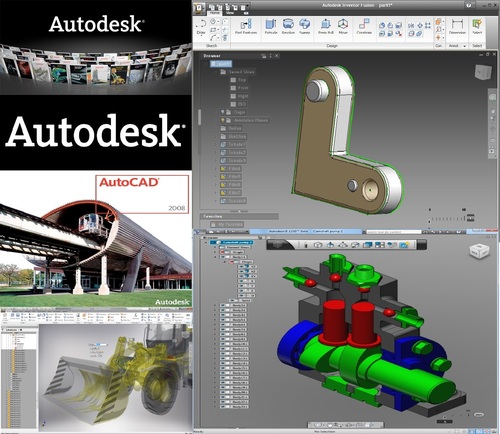
Task: Click the Favorites panel header
Action: coord(239,216)
